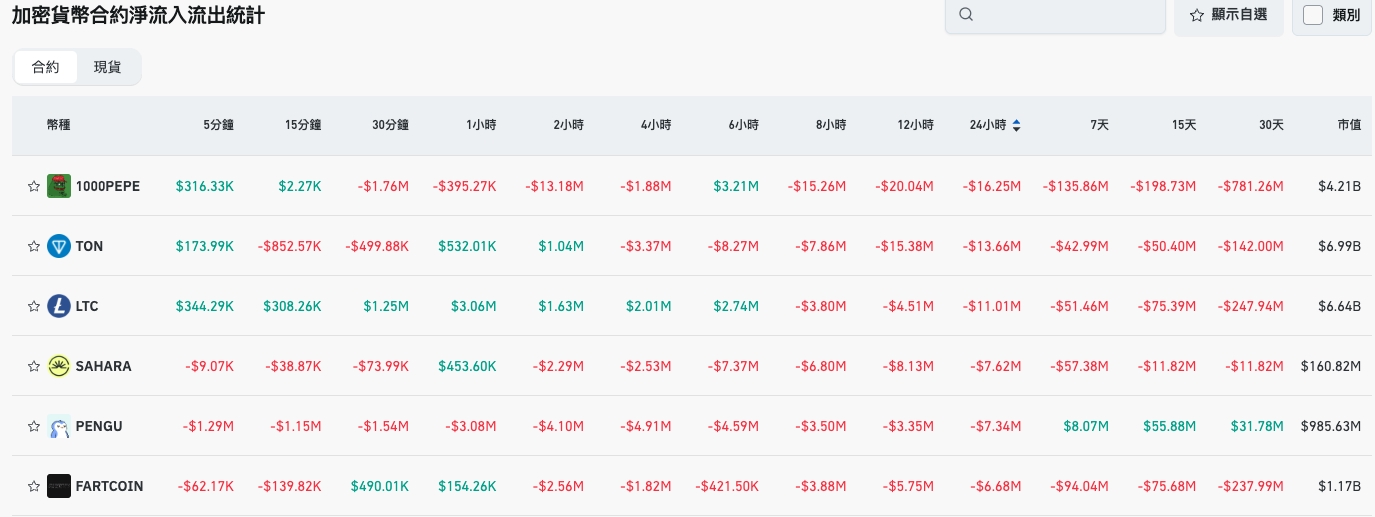Add SAHARA to favorites via star
This screenshot has height=517, width=1375.
(x=34, y=366)
